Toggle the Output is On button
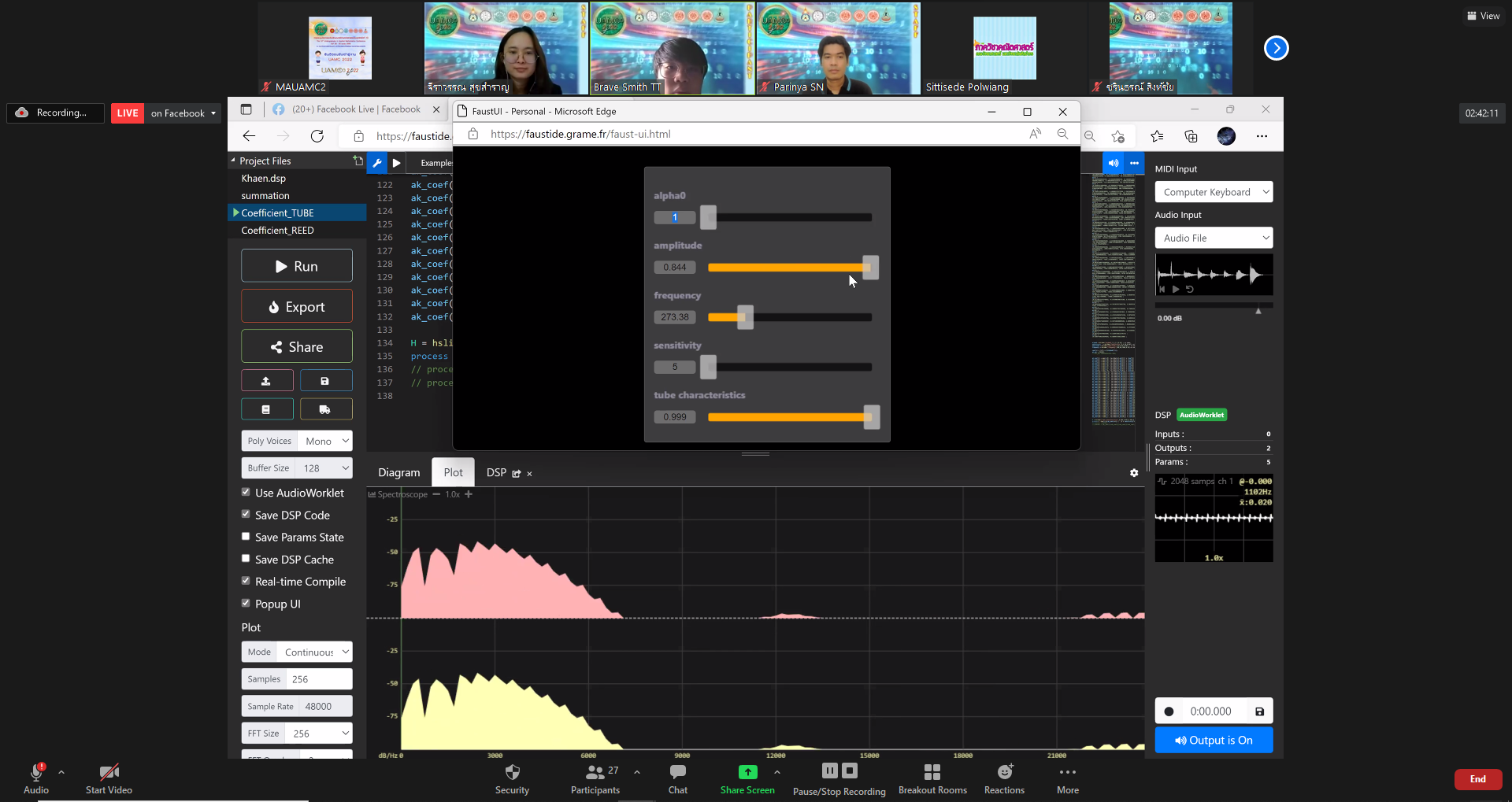 pyautogui.click(x=1214, y=741)
